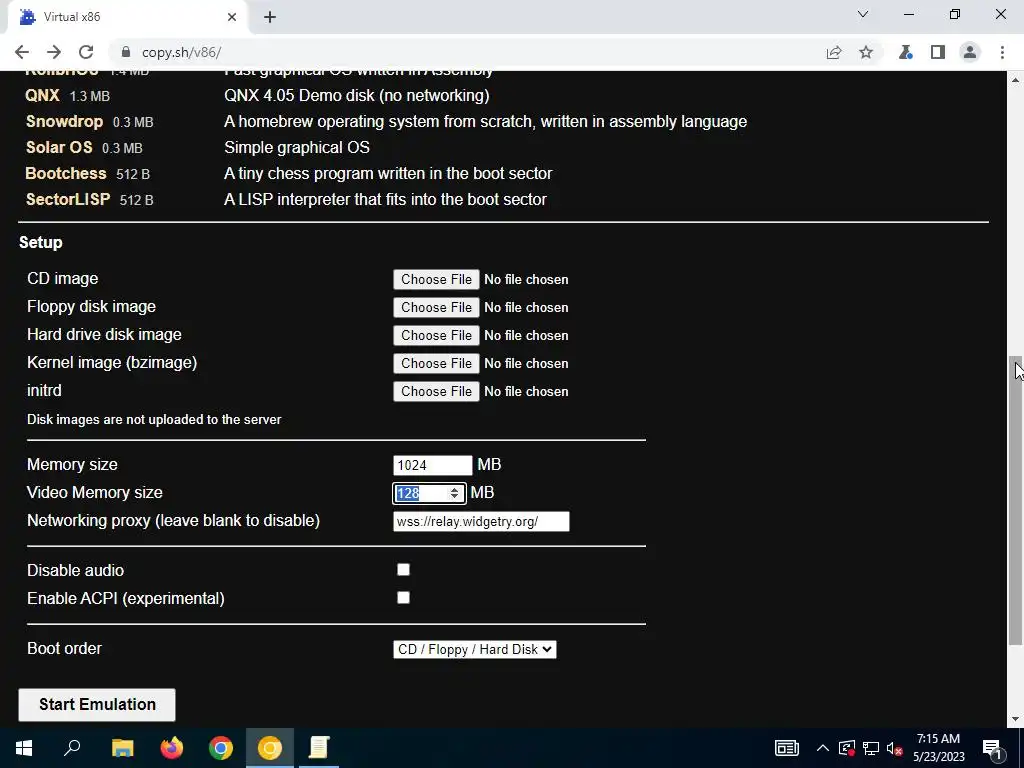Edit the Networking proxy address field
The width and height of the screenshot is (1024, 768).
tap(481, 522)
